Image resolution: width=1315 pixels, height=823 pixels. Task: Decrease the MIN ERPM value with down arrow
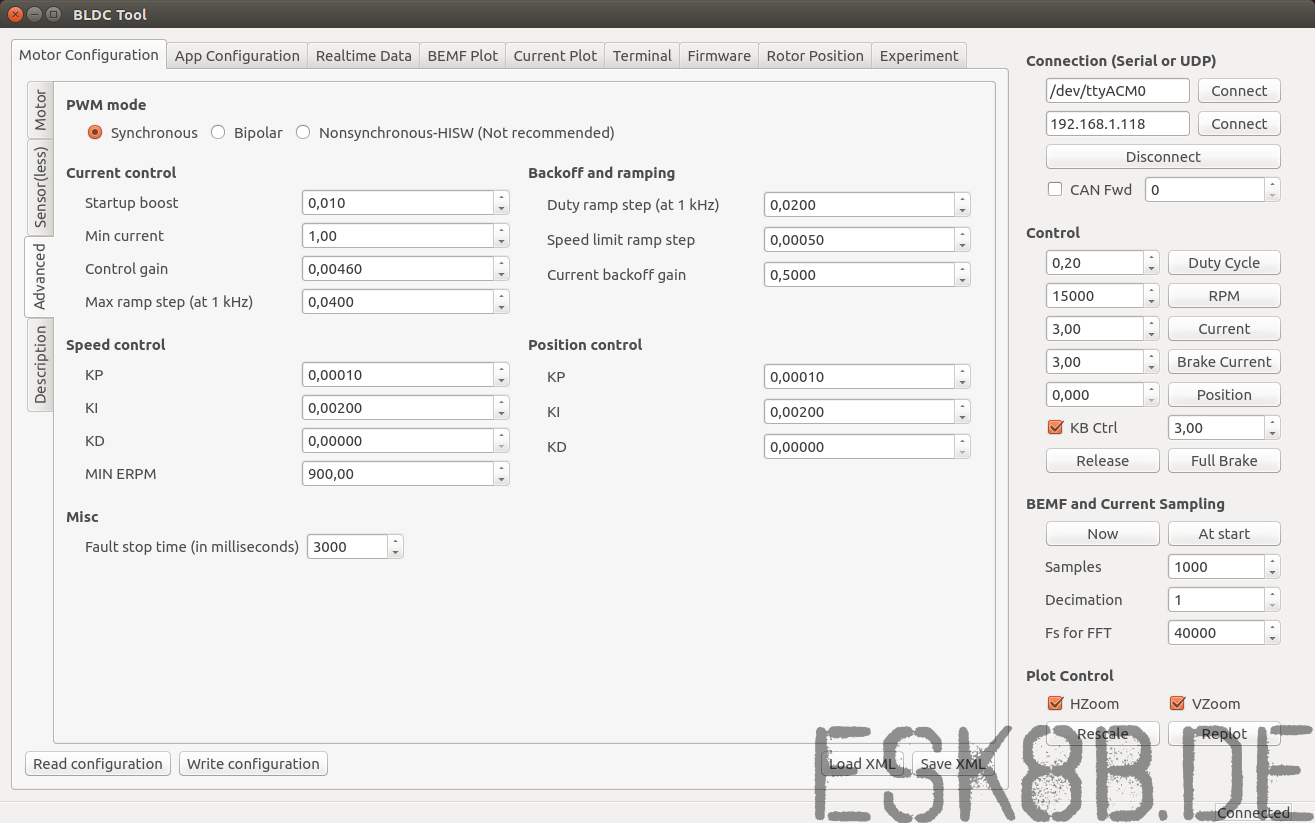coord(501,480)
